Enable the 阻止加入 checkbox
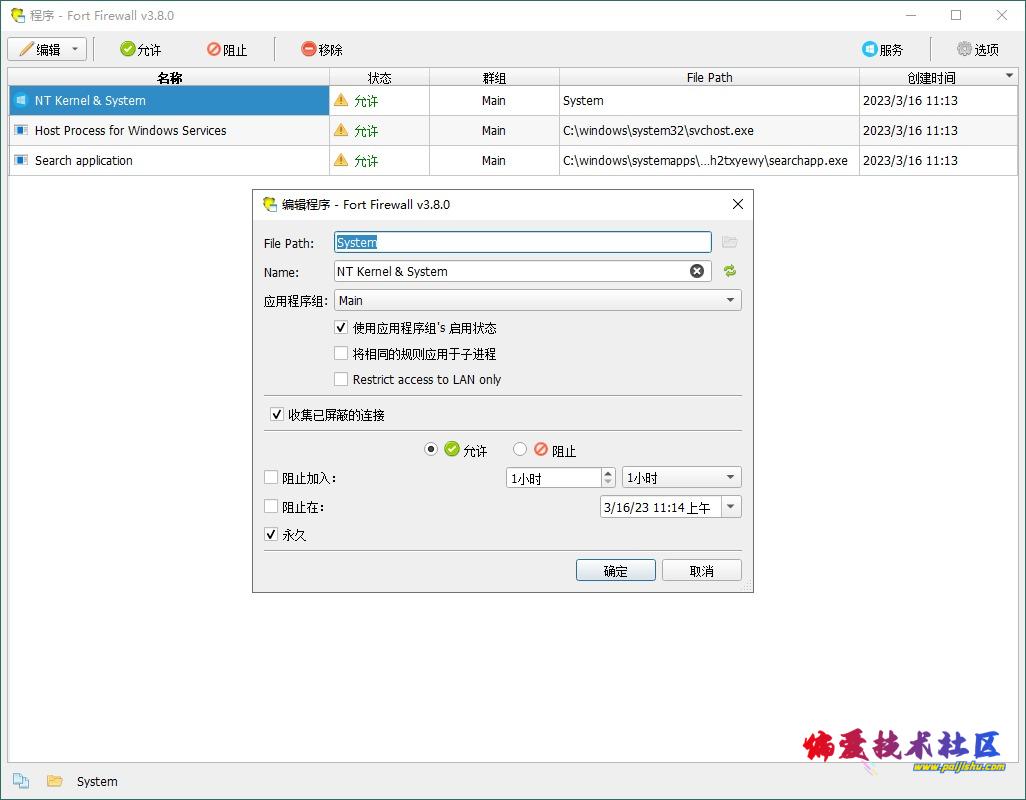 (271, 478)
